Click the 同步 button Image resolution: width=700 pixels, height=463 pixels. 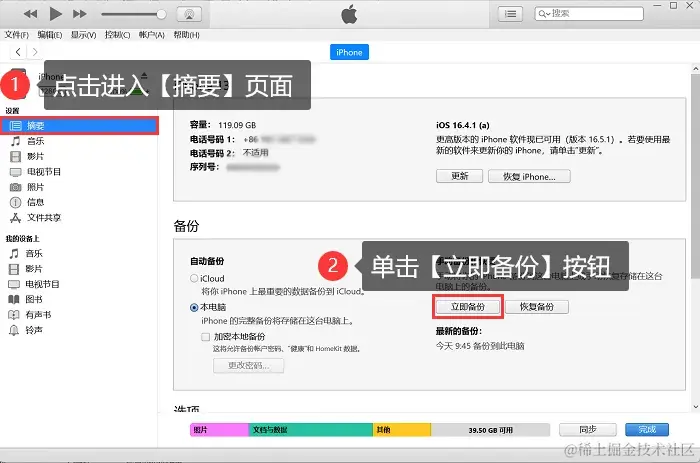coord(588,430)
